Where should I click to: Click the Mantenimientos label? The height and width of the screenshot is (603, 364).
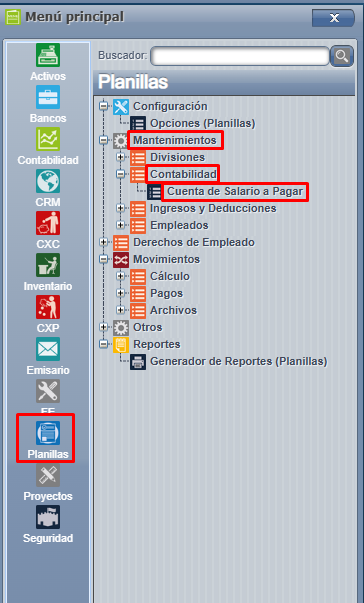(175, 140)
